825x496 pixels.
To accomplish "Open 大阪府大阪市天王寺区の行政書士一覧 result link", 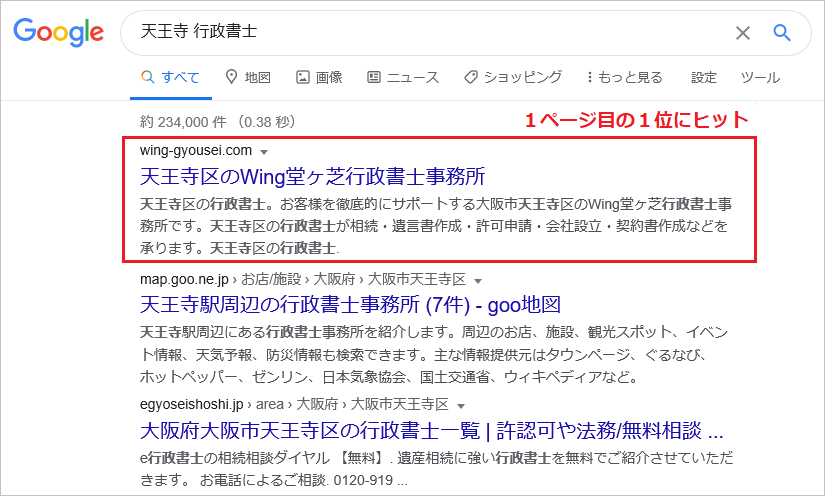I will (431, 431).
